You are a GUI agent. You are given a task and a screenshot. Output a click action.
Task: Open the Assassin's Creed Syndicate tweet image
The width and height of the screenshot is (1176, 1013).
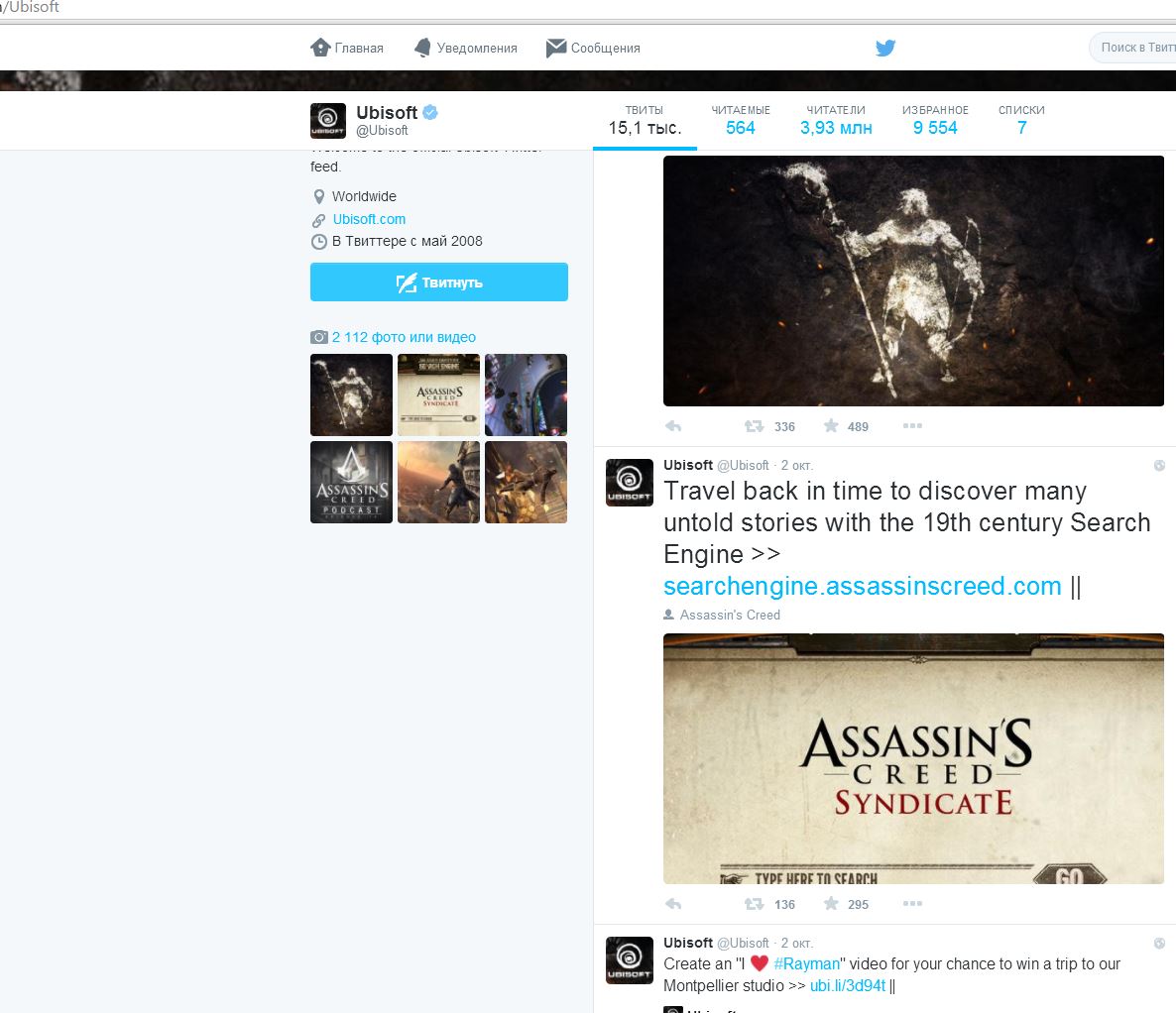(913, 759)
